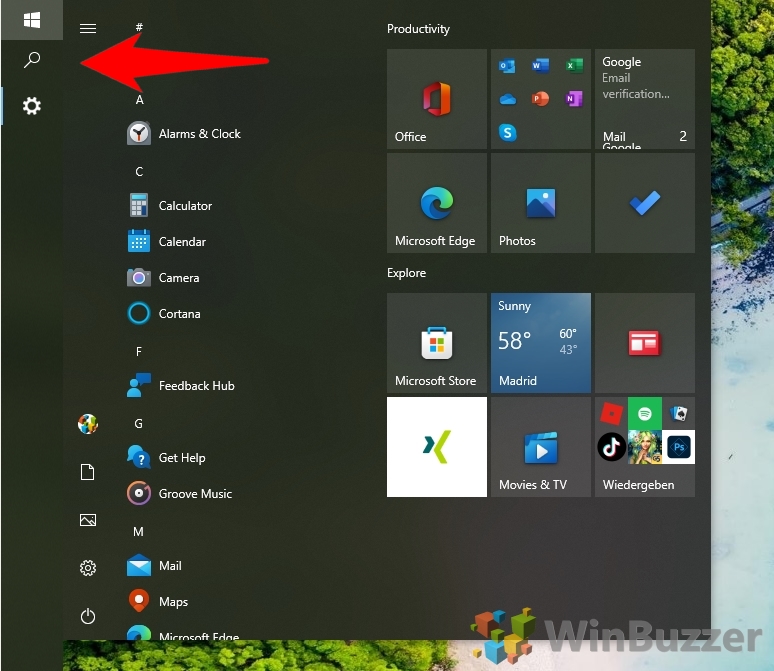This screenshot has width=774, height=671.
Task: Launch Get Help app
Action: (166, 458)
